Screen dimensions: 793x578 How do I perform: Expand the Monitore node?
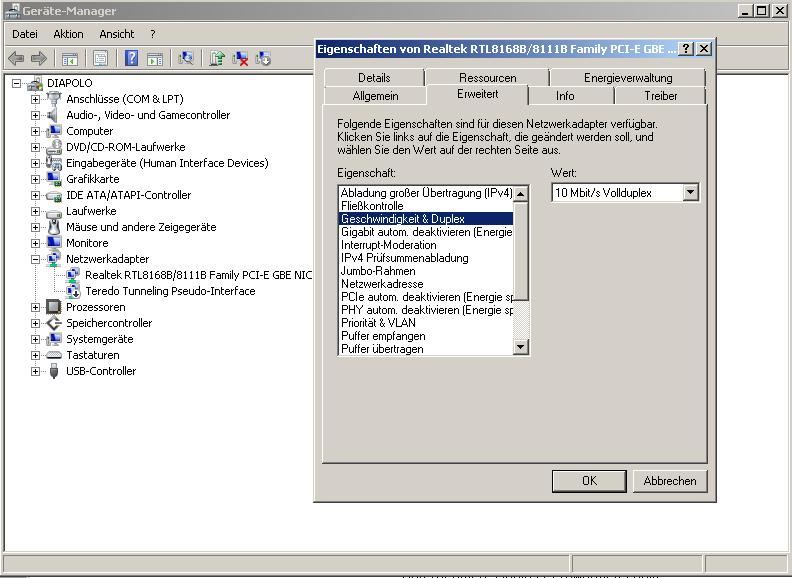click(x=35, y=243)
